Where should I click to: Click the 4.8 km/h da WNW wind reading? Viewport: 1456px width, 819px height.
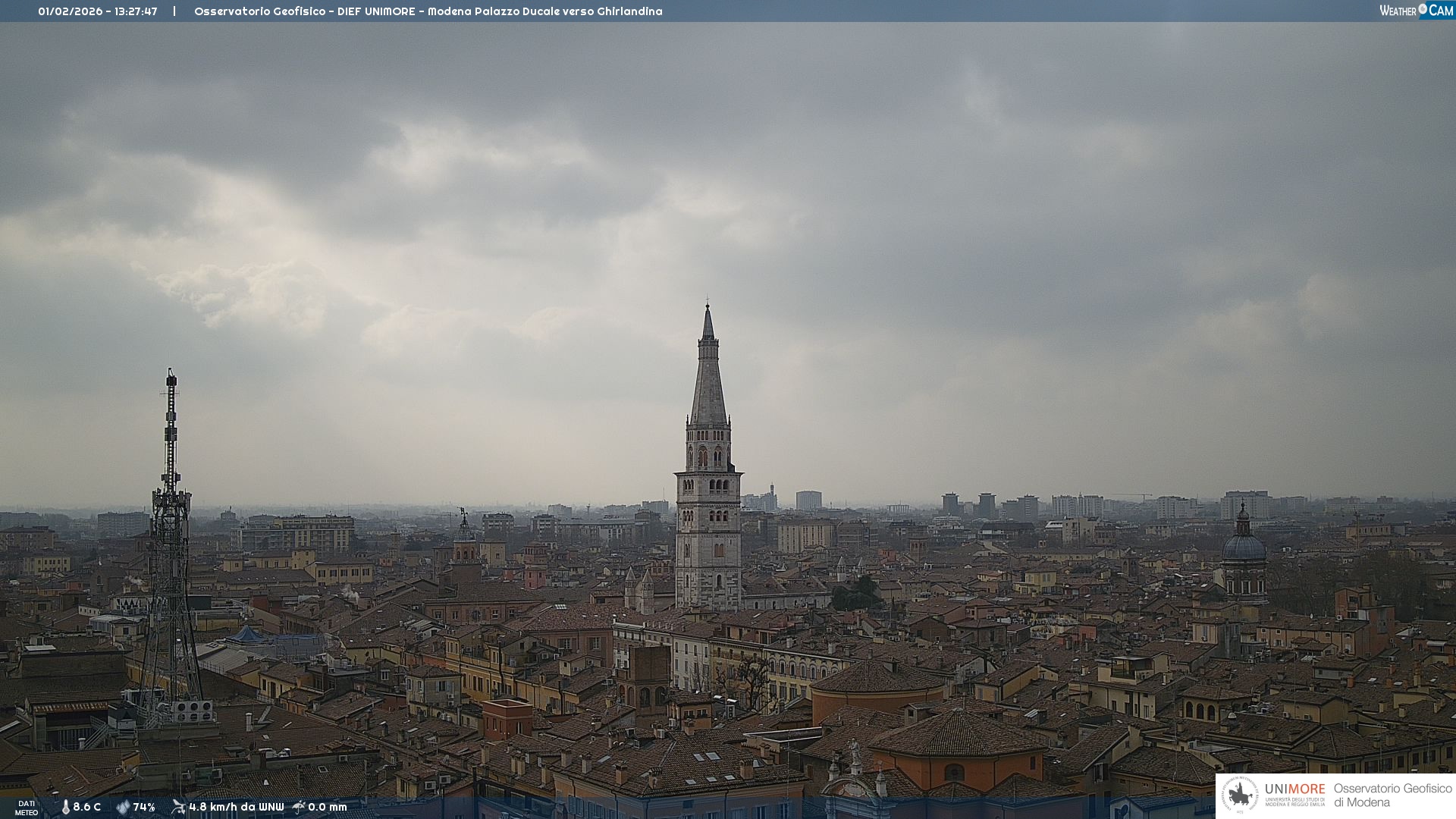pos(236,807)
